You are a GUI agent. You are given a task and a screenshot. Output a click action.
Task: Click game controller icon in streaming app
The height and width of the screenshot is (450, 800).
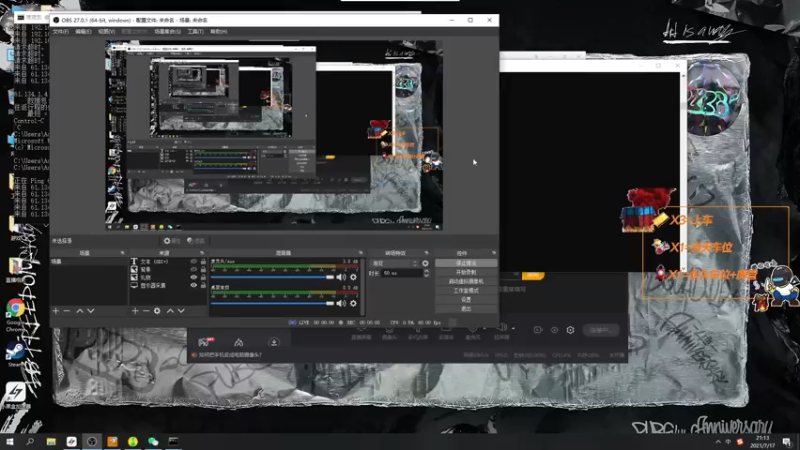pyautogui.click(x=205, y=342)
